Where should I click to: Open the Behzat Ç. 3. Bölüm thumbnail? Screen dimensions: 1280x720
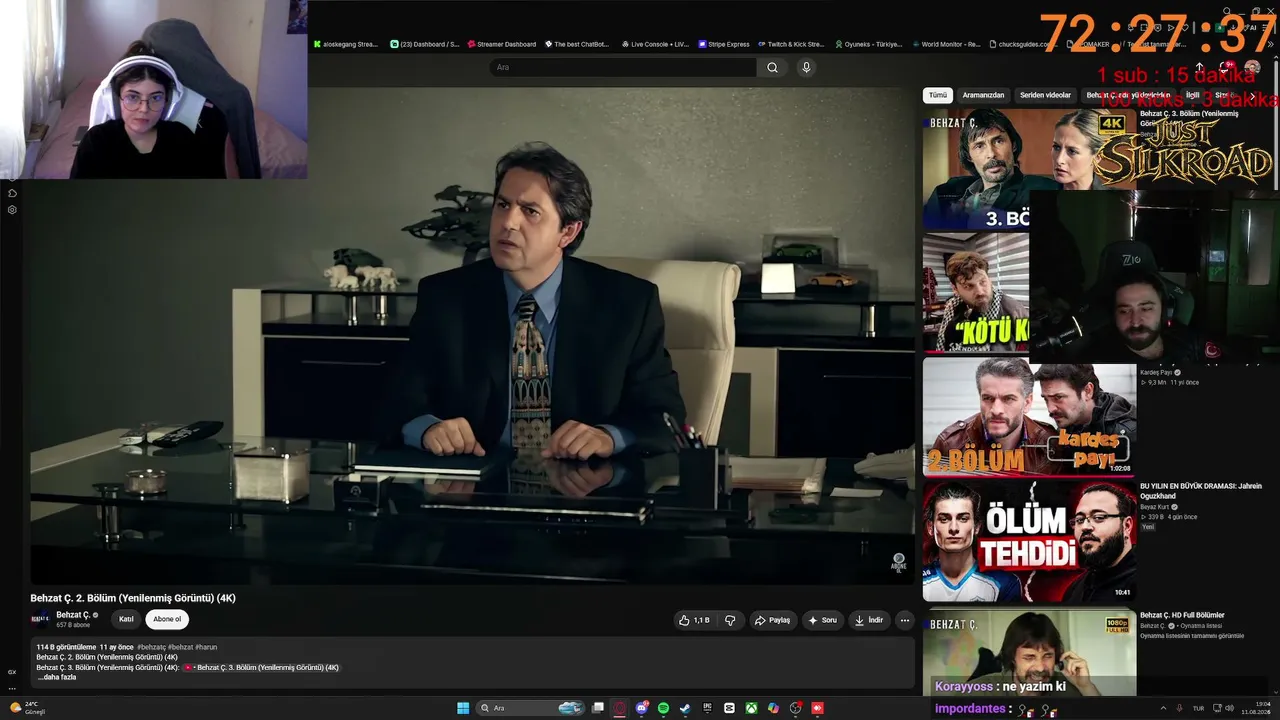tap(1028, 168)
